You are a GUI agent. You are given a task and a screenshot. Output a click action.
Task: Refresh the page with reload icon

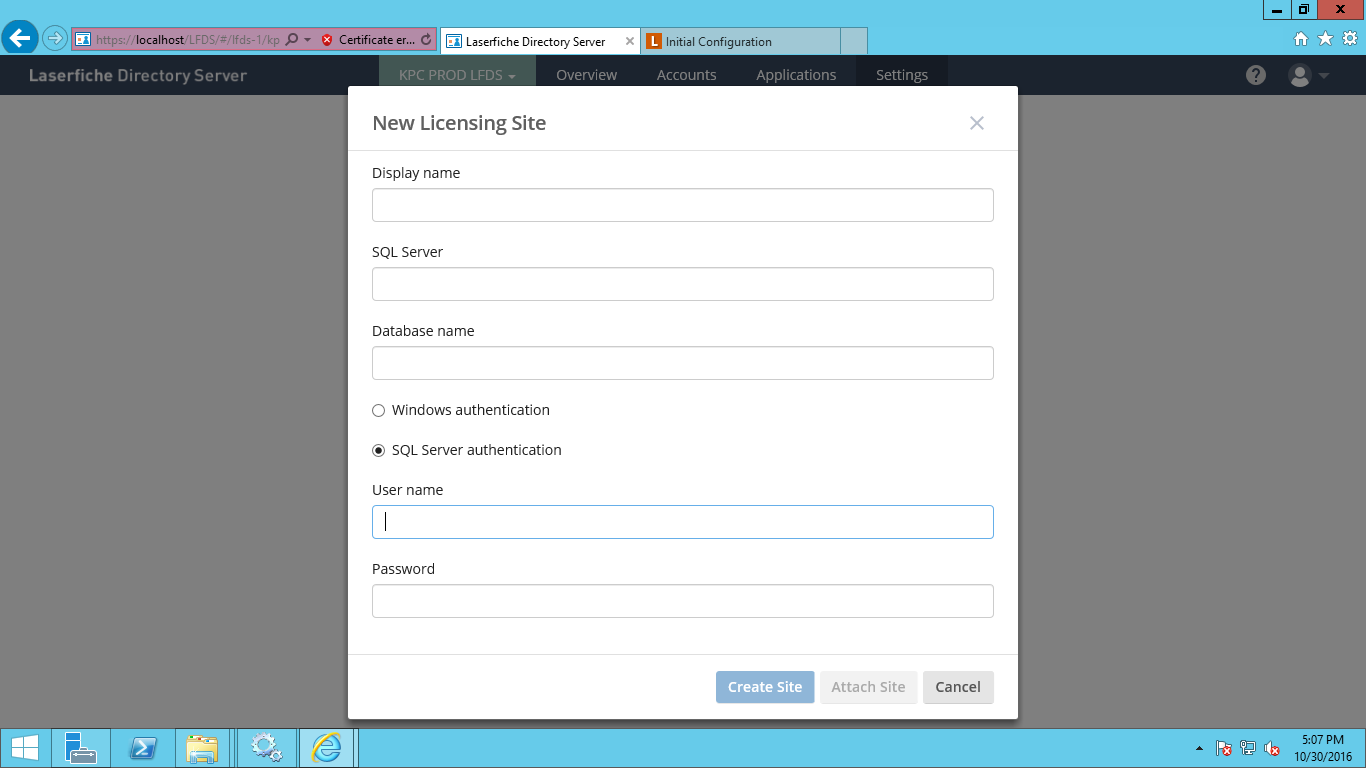pyautogui.click(x=426, y=40)
